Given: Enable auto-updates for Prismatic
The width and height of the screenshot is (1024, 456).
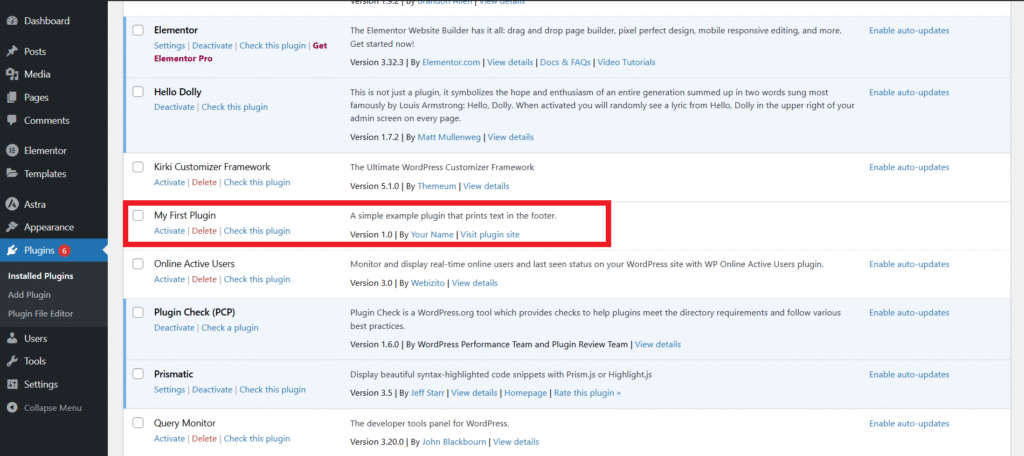Looking at the screenshot, I should 908,374.
